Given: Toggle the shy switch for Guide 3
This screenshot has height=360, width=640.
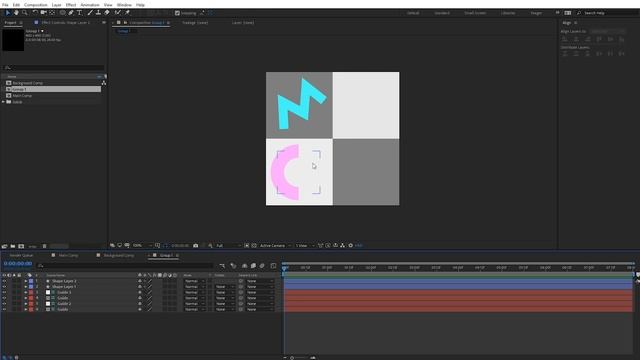Looking at the screenshot, I should click(140, 293).
